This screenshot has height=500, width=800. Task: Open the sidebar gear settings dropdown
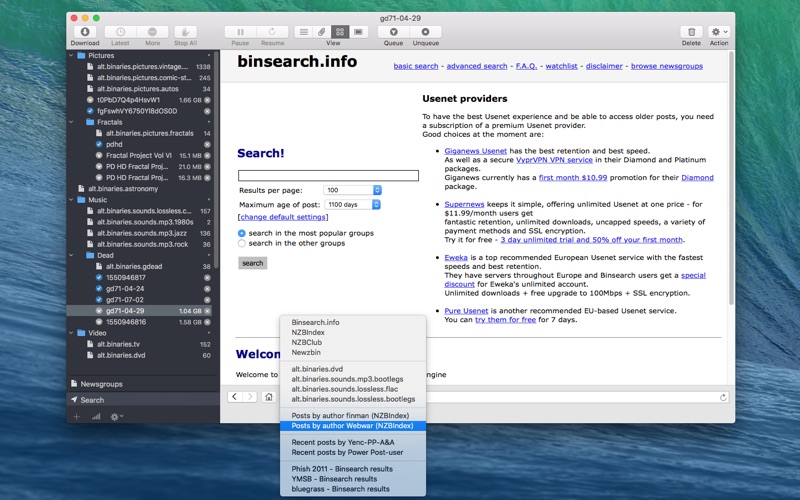[116, 416]
